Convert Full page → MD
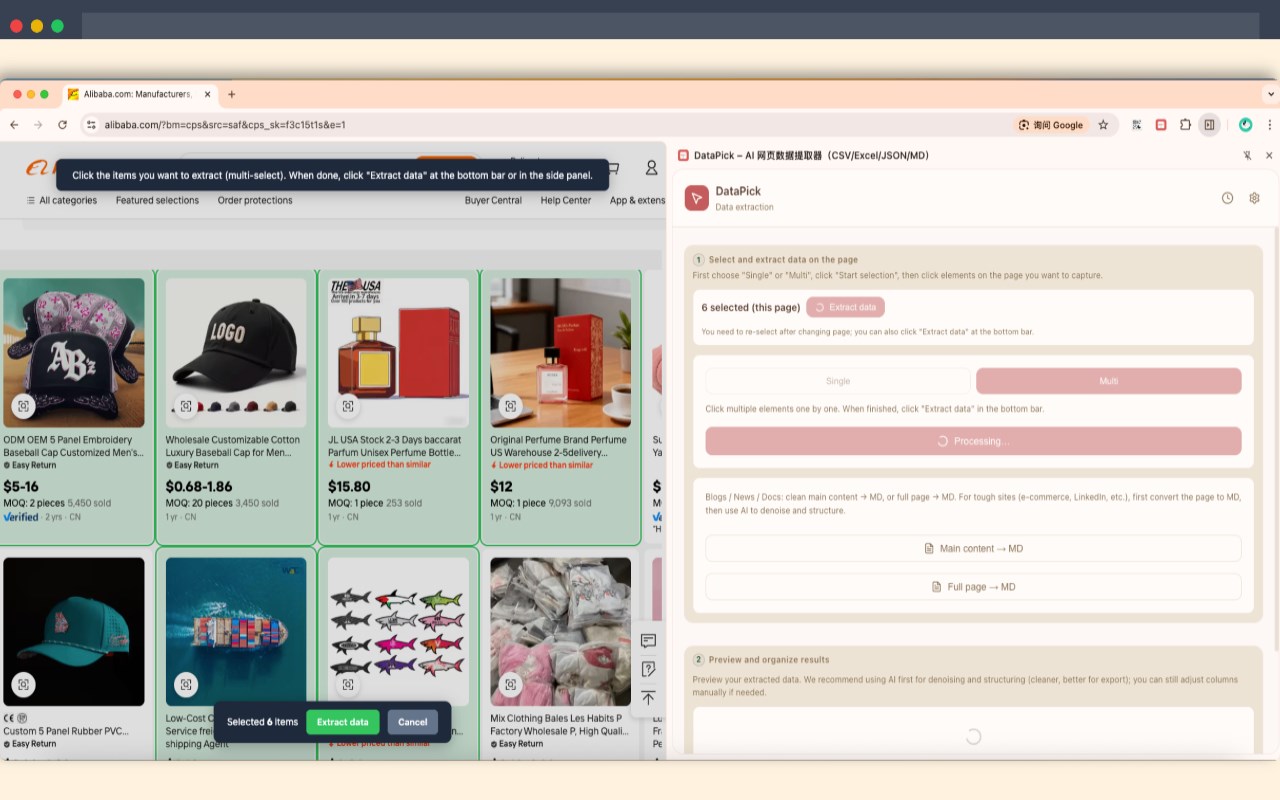The image size is (1280, 800). pos(973,587)
